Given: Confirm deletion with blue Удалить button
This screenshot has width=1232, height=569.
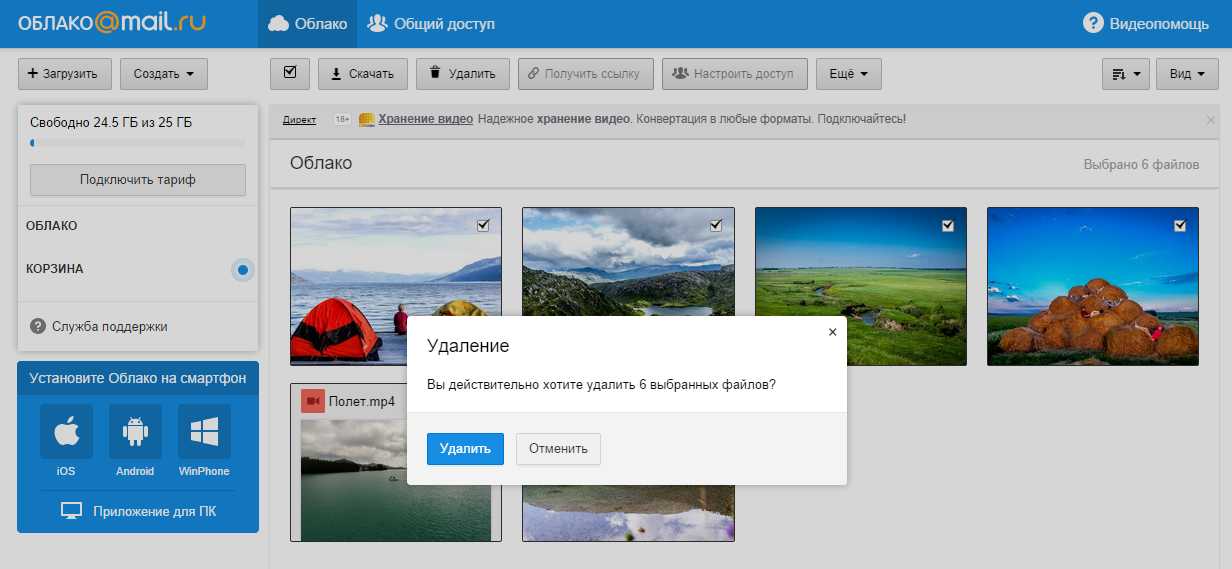Looking at the screenshot, I should tap(465, 448).
